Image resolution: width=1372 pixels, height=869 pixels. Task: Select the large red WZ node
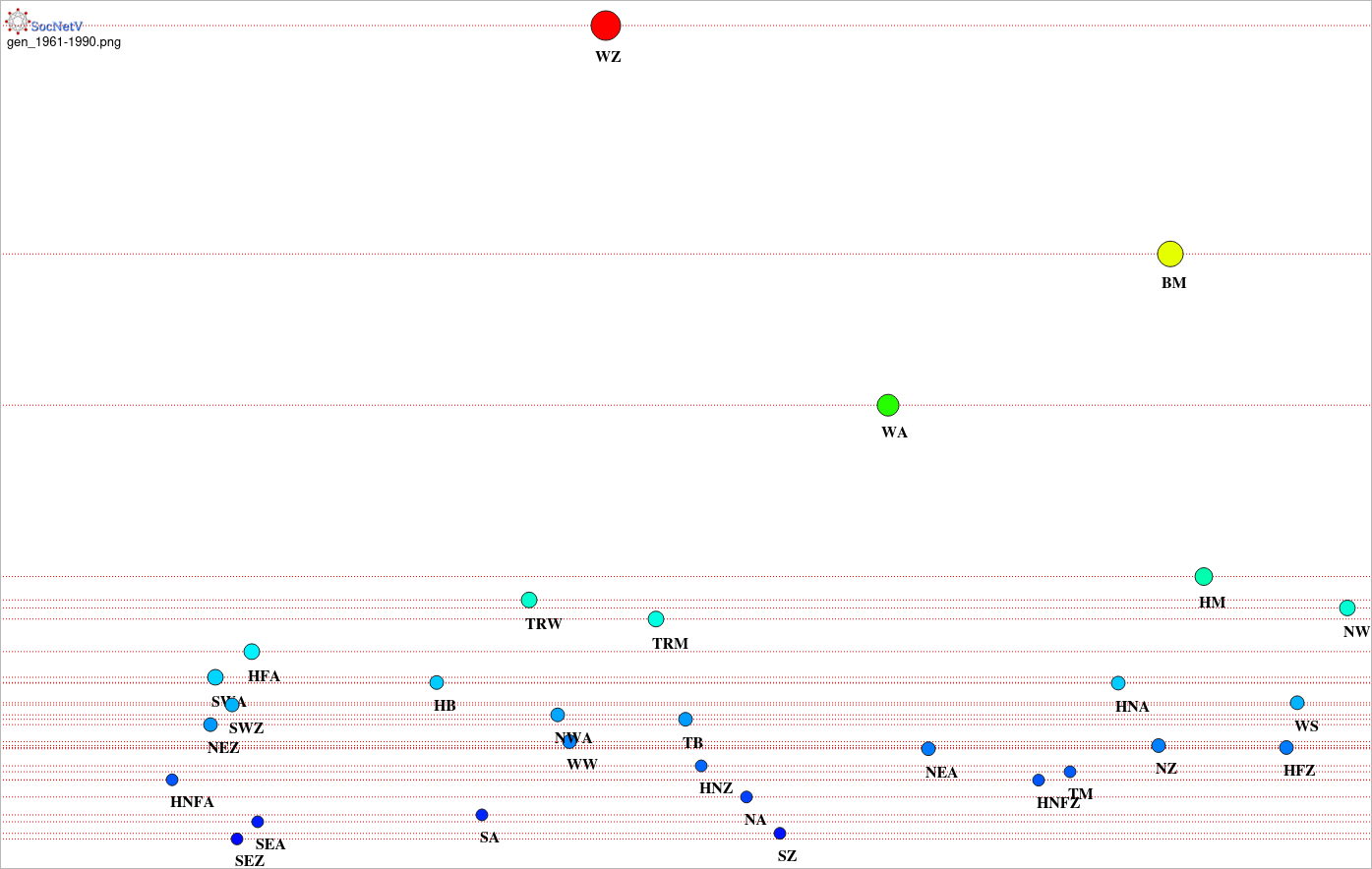pyautogui.click(x=606, y=26)
